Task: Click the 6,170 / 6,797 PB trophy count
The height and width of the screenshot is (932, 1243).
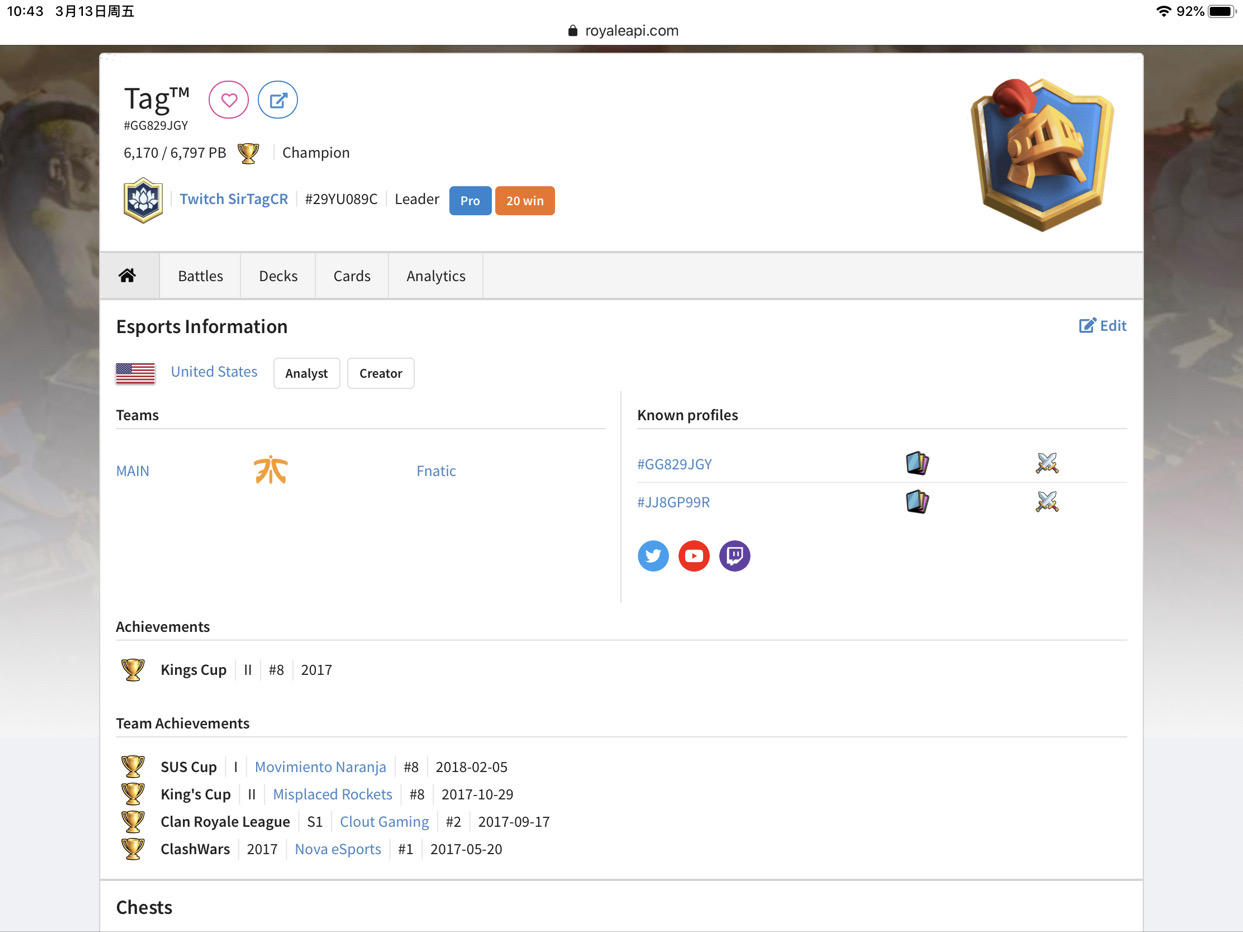Action: click(x=175, y=153)
